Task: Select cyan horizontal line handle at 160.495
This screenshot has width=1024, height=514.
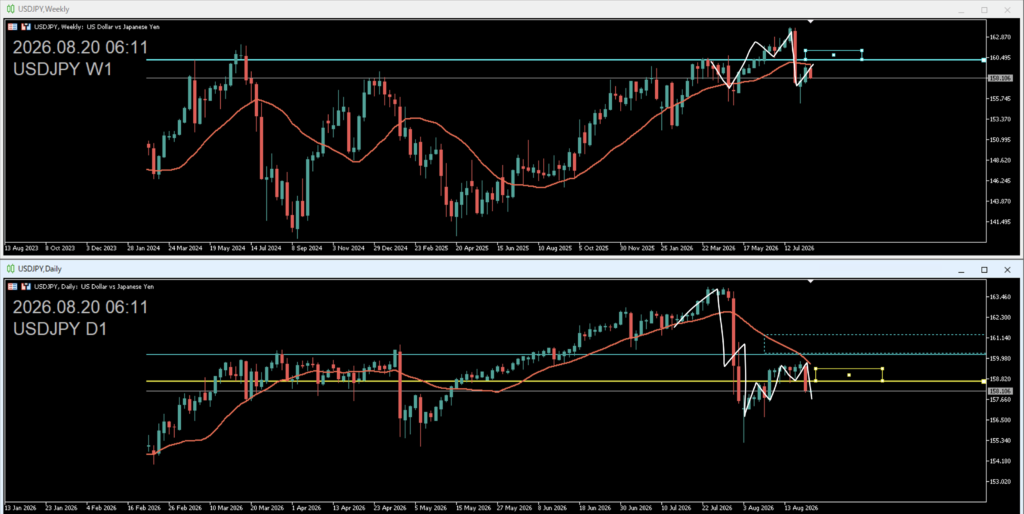Action: pyautogui.click(x=984, y=60)
